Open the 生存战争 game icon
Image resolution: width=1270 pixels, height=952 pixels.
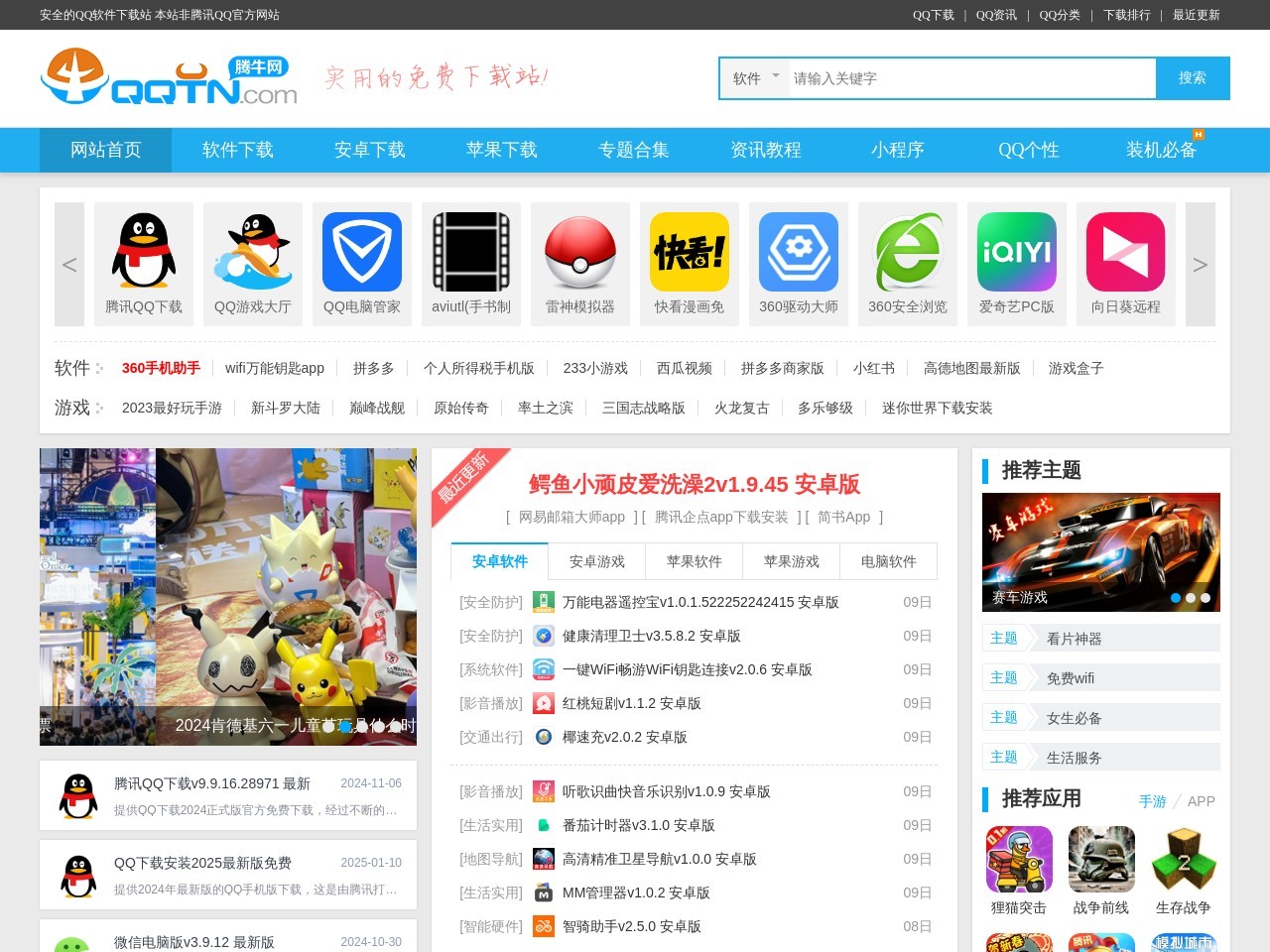(1184, 859)
